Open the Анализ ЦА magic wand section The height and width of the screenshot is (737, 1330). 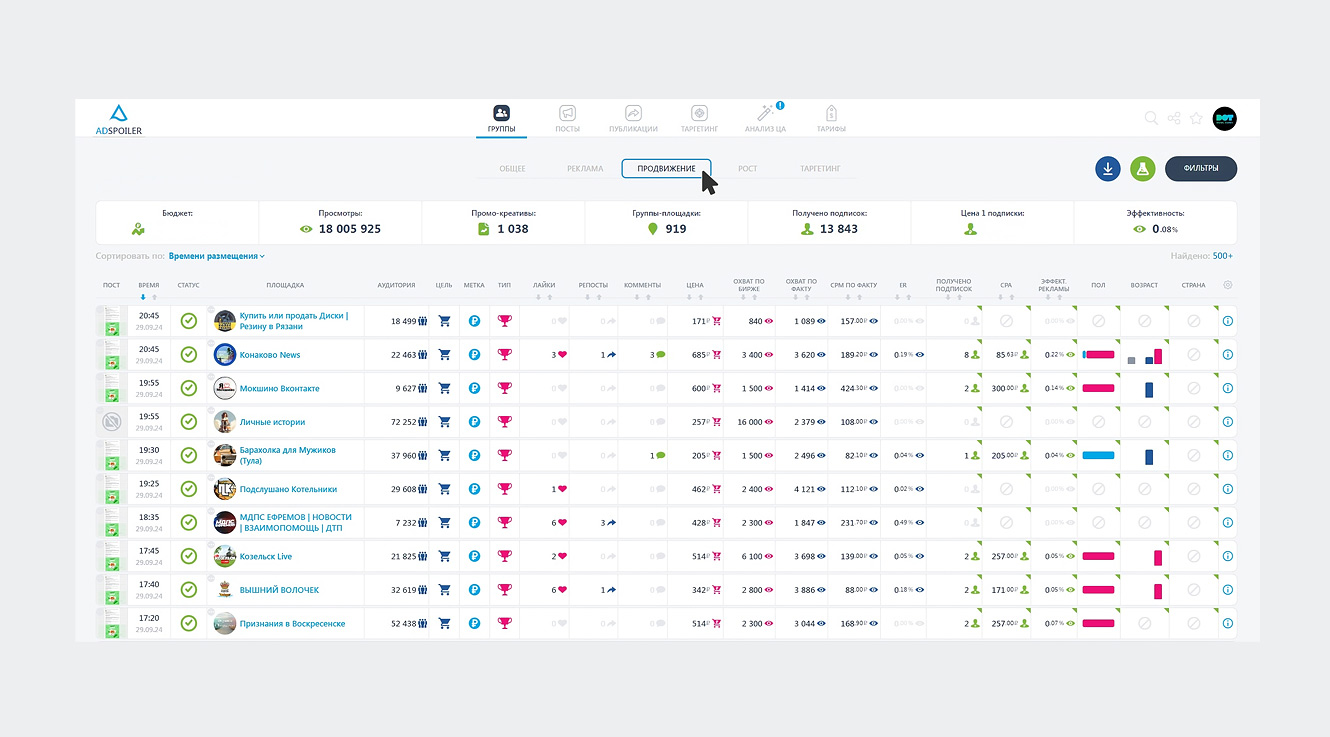coord(766,118)
